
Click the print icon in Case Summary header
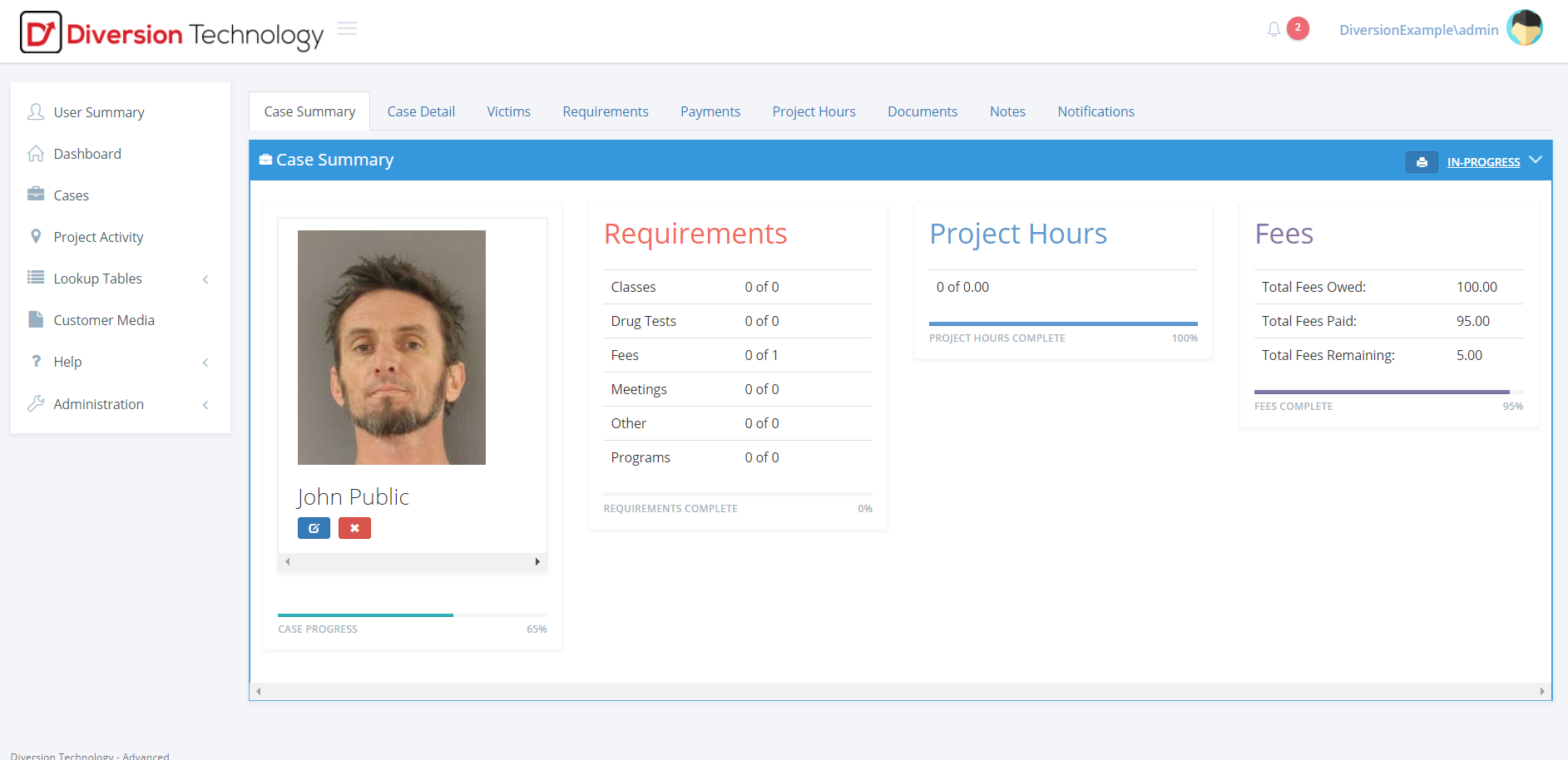(x=1421, y=162)
